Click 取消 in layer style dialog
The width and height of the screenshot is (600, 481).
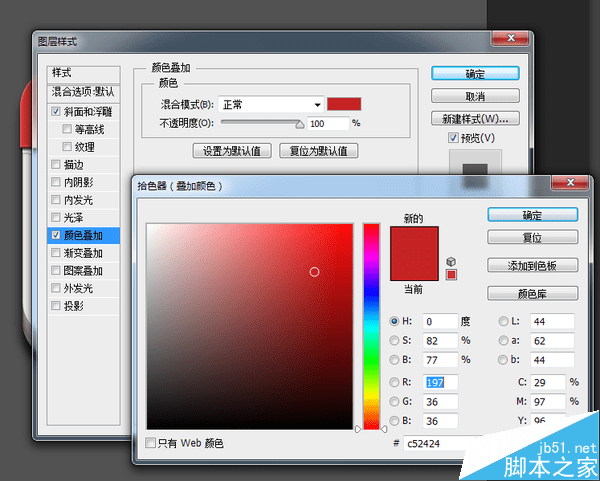click(x=475, y=96)
